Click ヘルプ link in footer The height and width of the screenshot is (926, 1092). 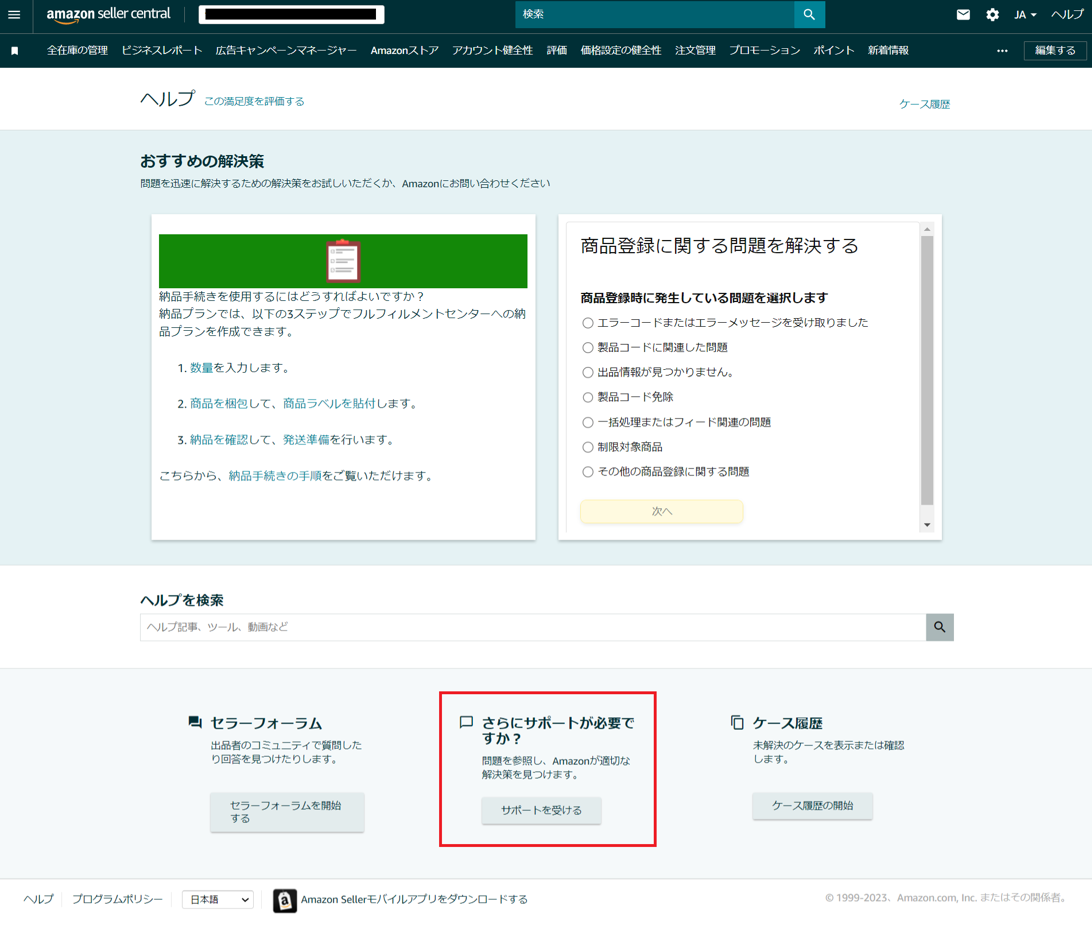(x=38, y=900)
